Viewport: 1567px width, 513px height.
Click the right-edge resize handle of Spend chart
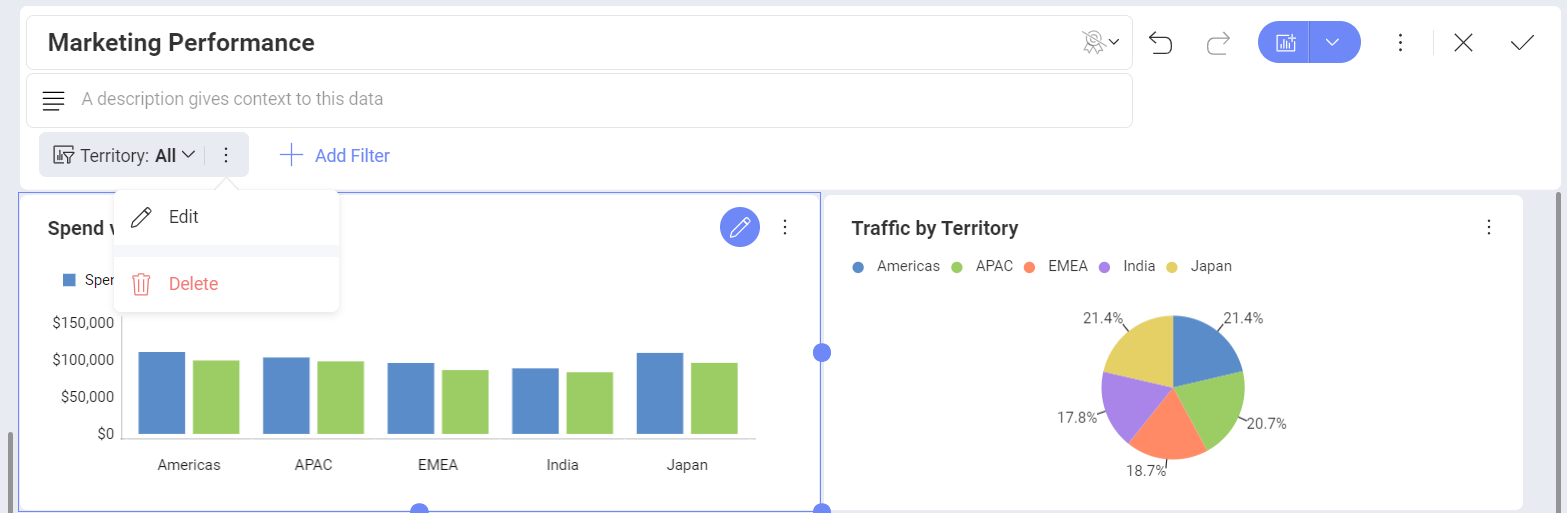pos(822,352)
